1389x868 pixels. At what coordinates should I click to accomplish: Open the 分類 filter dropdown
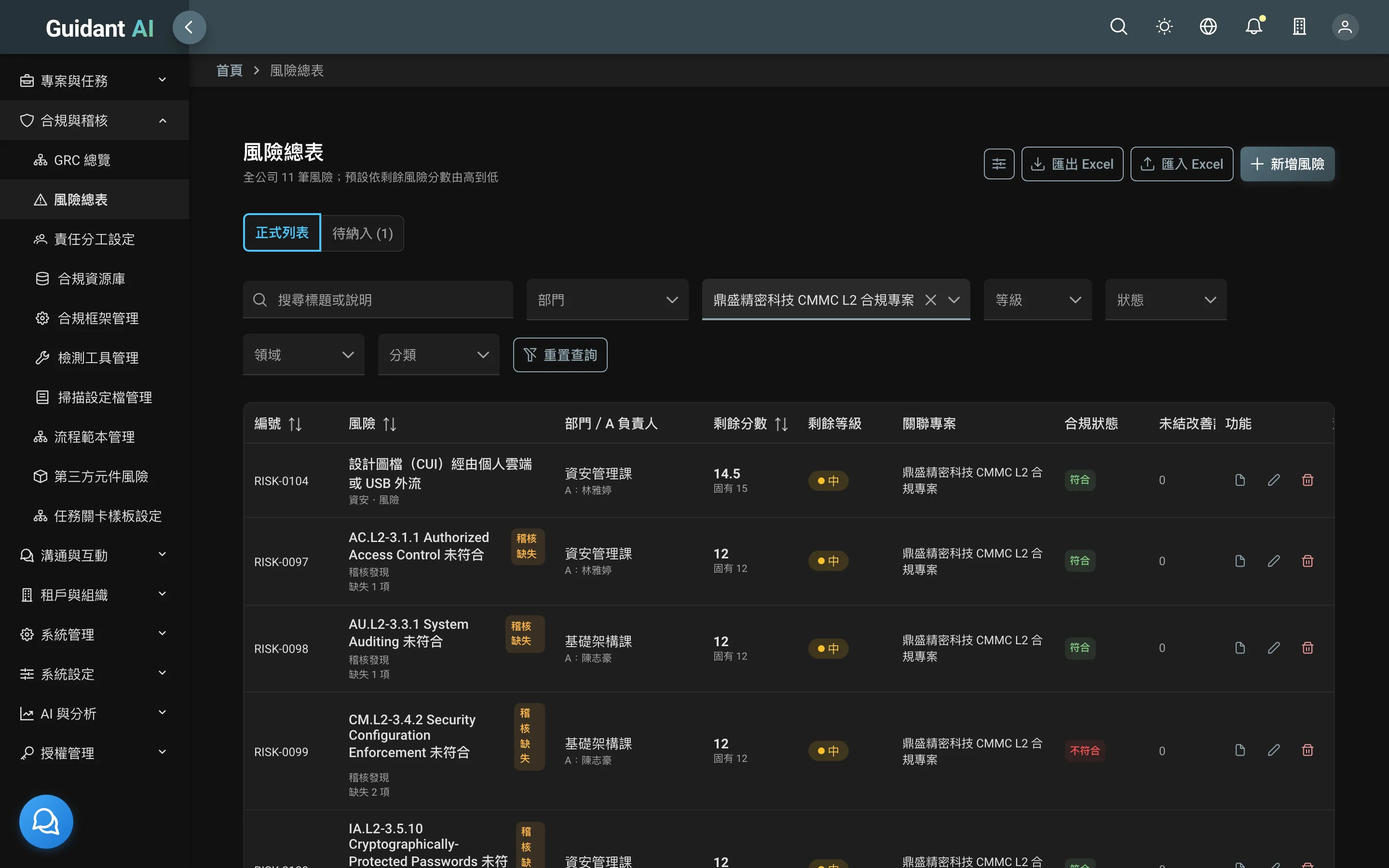coord(438,355)
